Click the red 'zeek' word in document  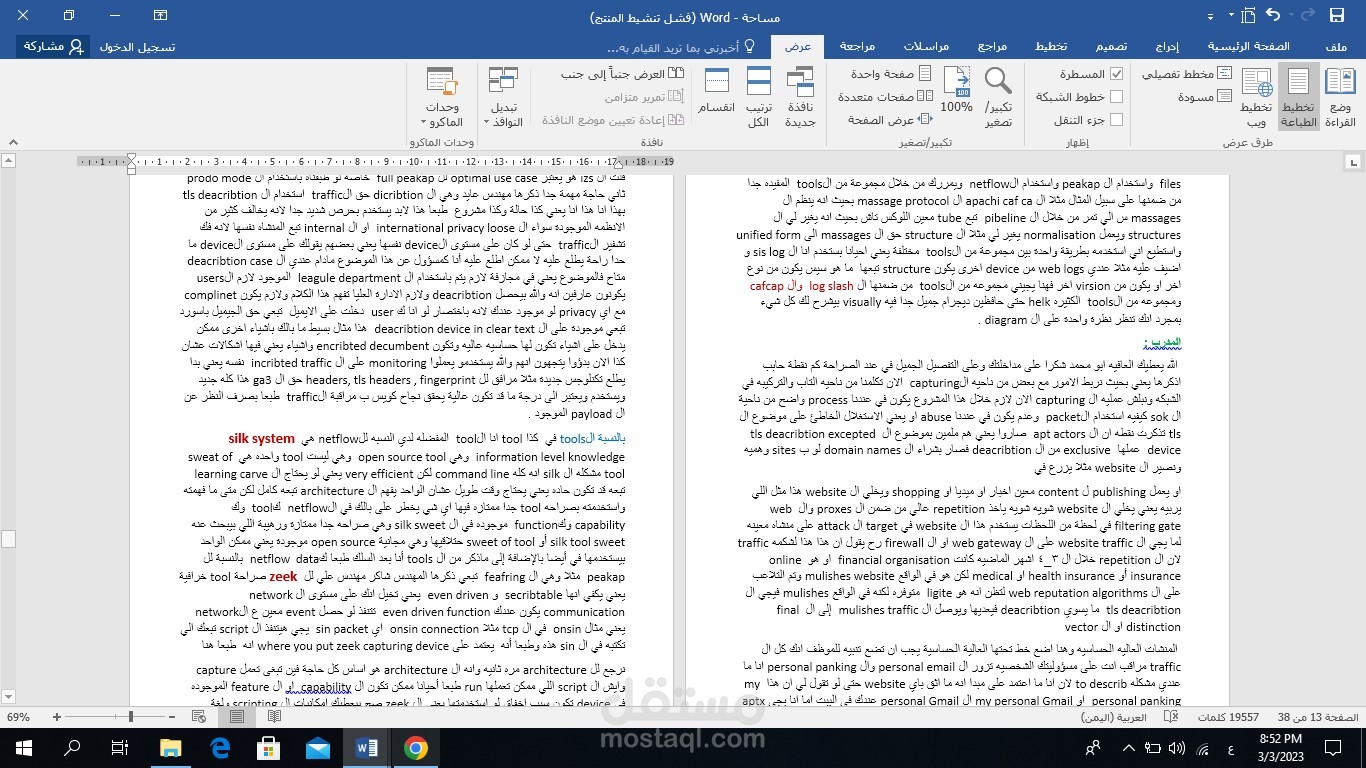pyautogui.click(x=284, y=576)
